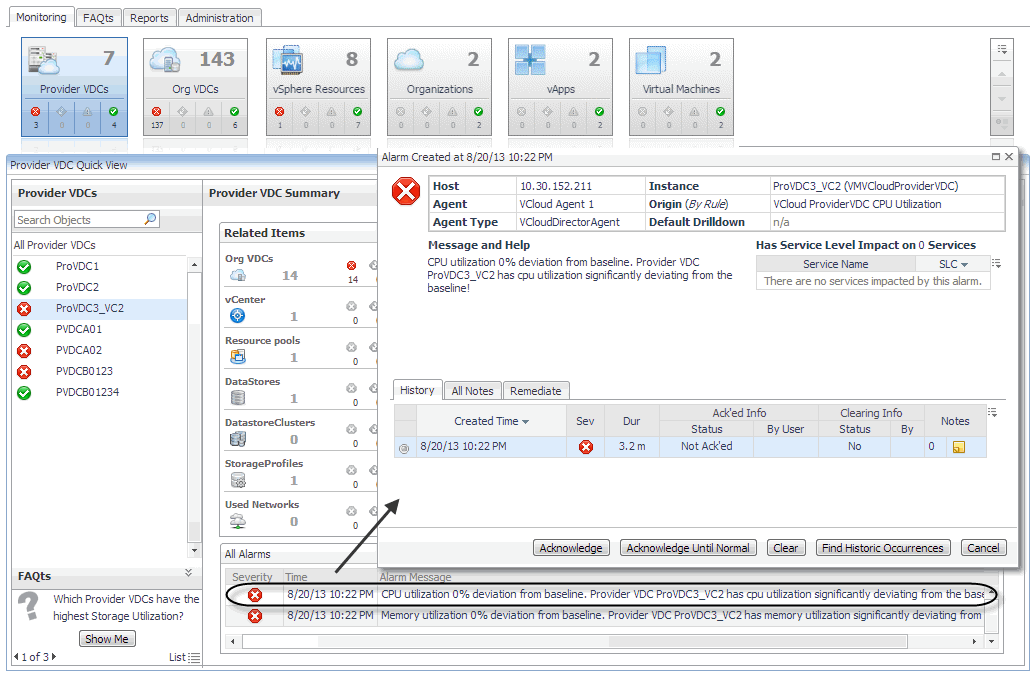Image resolution: width=1034 pixels, height=675 pixels.
Task: Open tile strip options icon at top right
Action: (1002, 50)
